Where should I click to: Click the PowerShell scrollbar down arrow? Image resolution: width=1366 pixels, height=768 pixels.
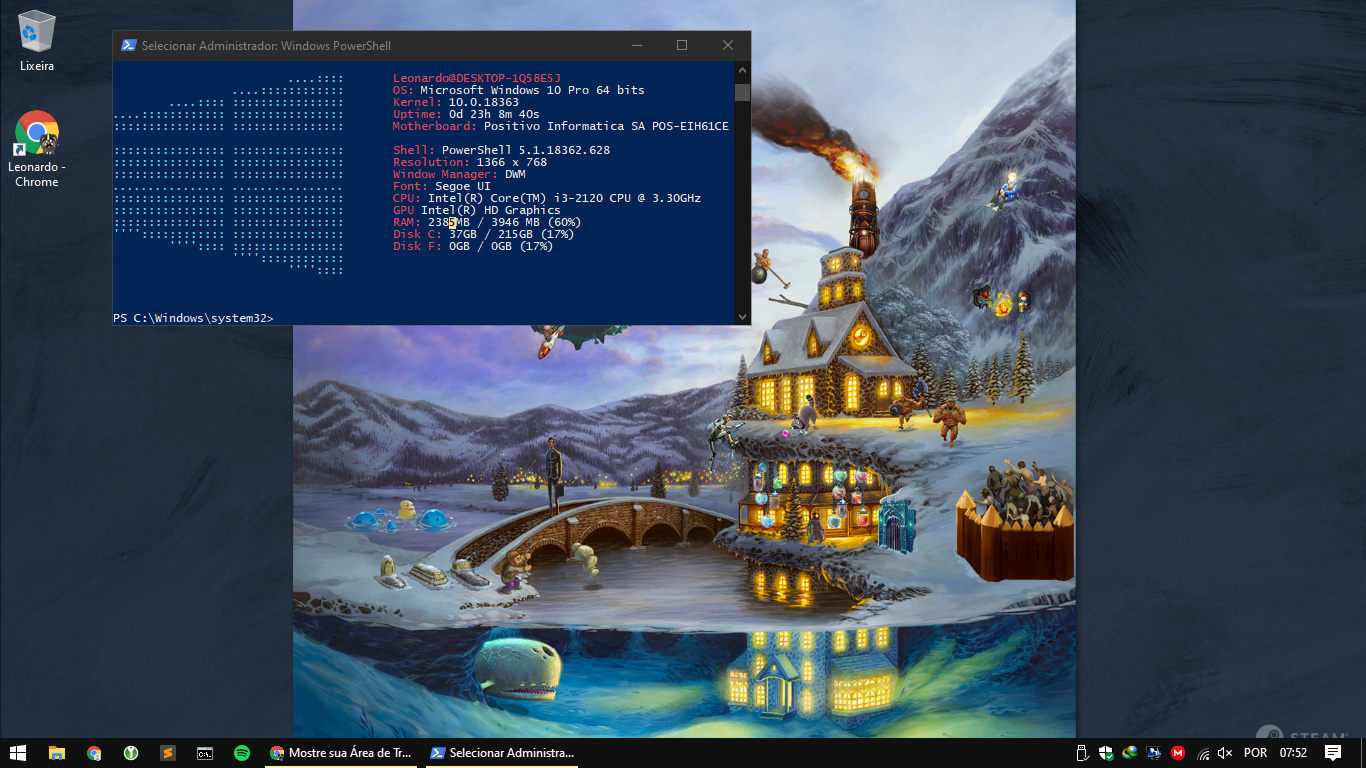[x=742, y=316]
